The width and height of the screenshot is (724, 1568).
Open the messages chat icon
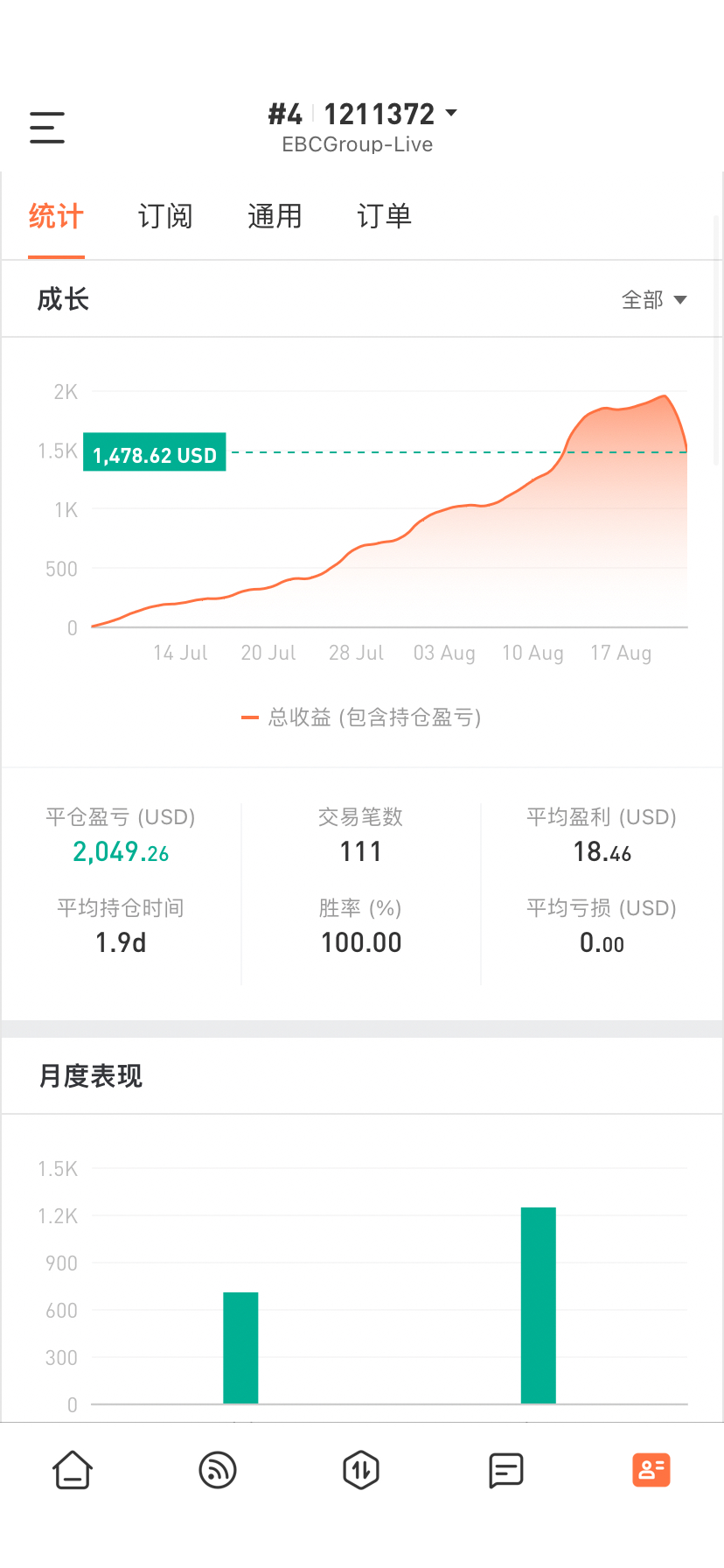pyautogui.click(x=506, y=1470)
